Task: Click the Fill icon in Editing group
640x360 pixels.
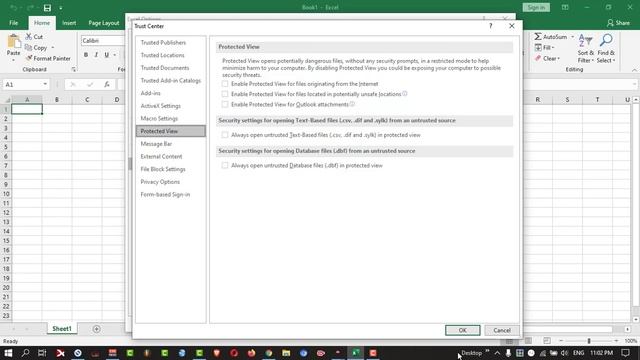Action: point(538,48)
